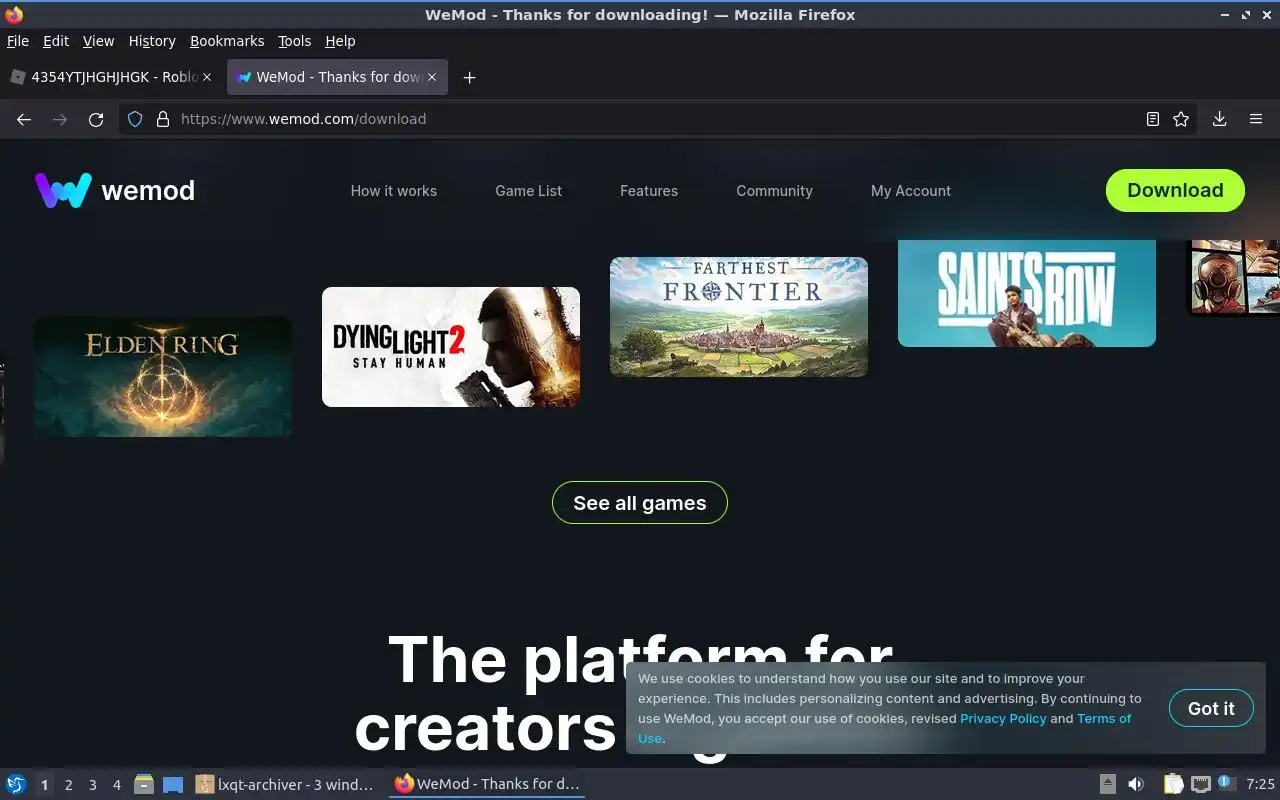Switch to virtual desktop 2
Viewport: 1280px width, 800px height.
[x=68, y=785]
